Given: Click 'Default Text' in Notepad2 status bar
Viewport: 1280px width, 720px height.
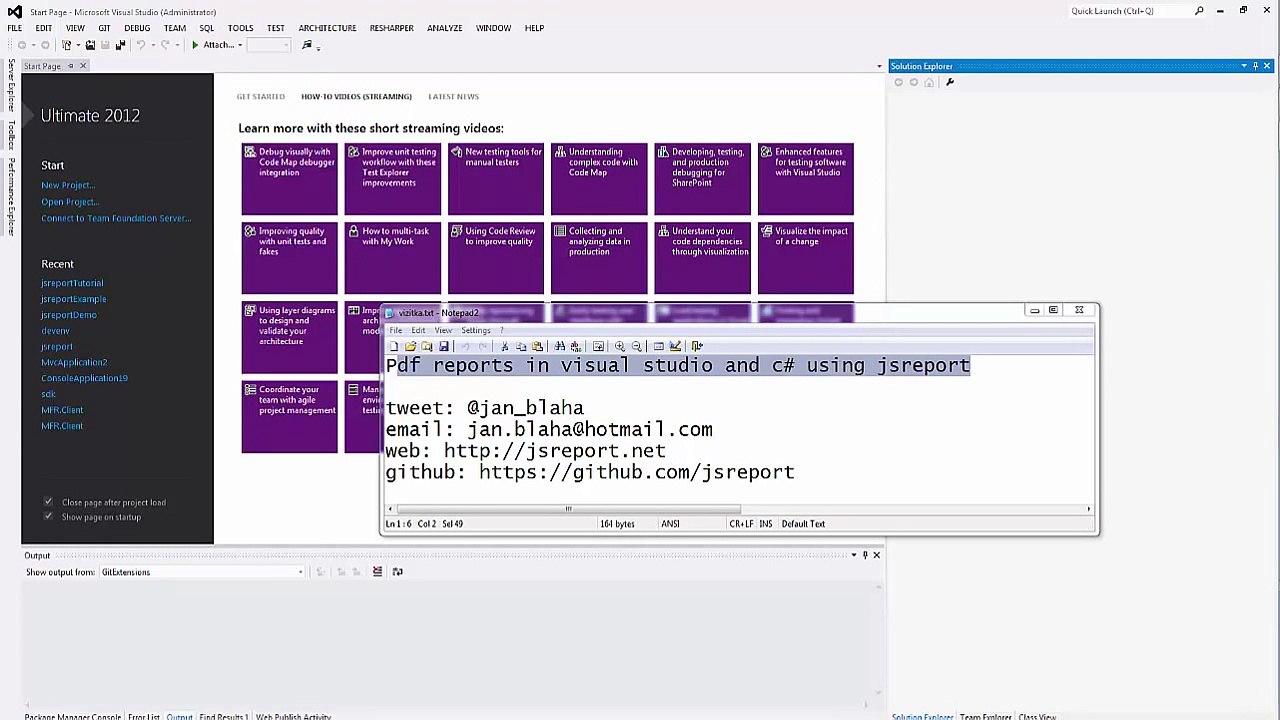Looking at the screenshot, I should point(803,524).
